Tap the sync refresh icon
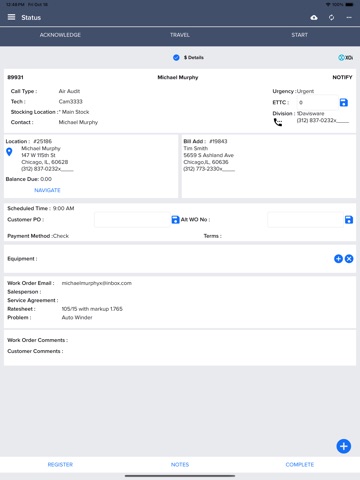360x480 pixels. tap(331, 17)
